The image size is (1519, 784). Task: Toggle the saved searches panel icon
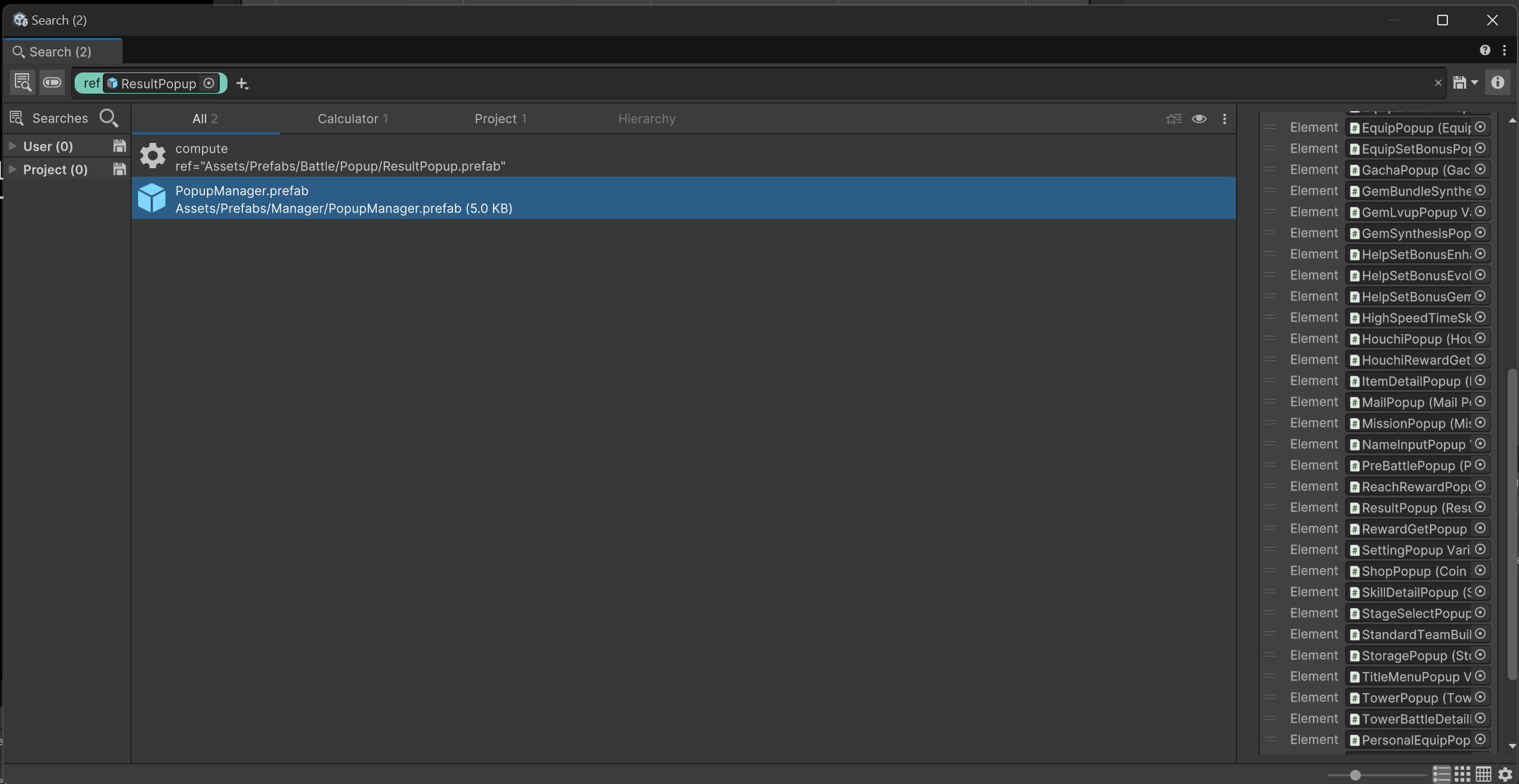(22, 82)
